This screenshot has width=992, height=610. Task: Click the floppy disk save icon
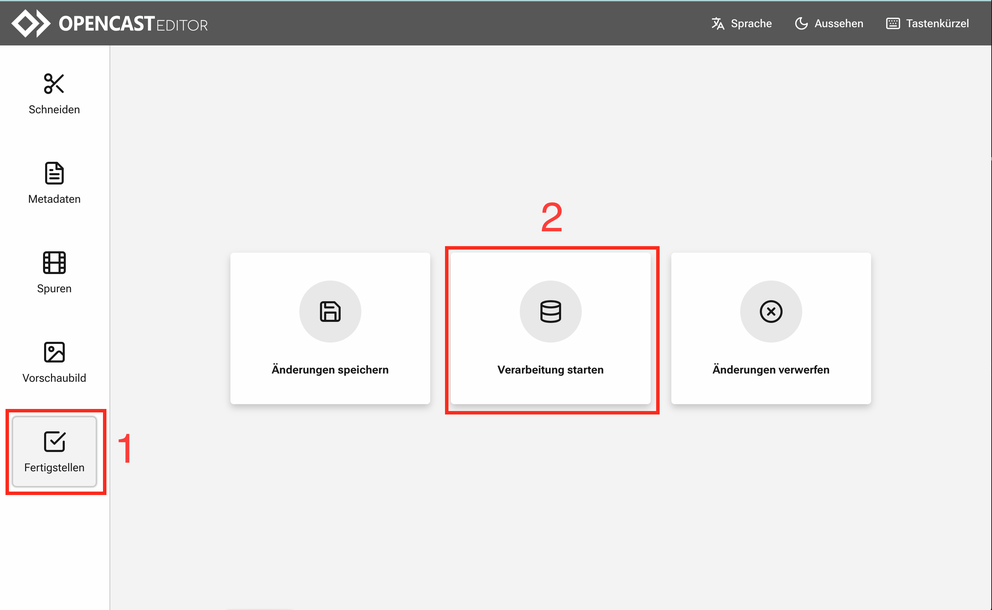point(330,312)
